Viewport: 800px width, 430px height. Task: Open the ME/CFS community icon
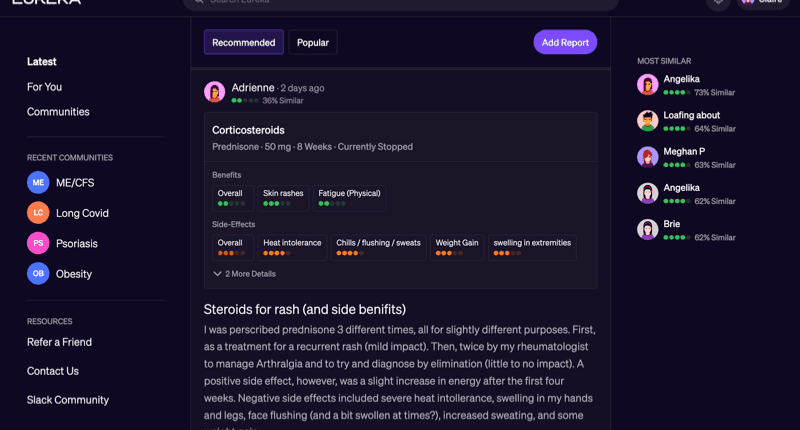[38, 183]
